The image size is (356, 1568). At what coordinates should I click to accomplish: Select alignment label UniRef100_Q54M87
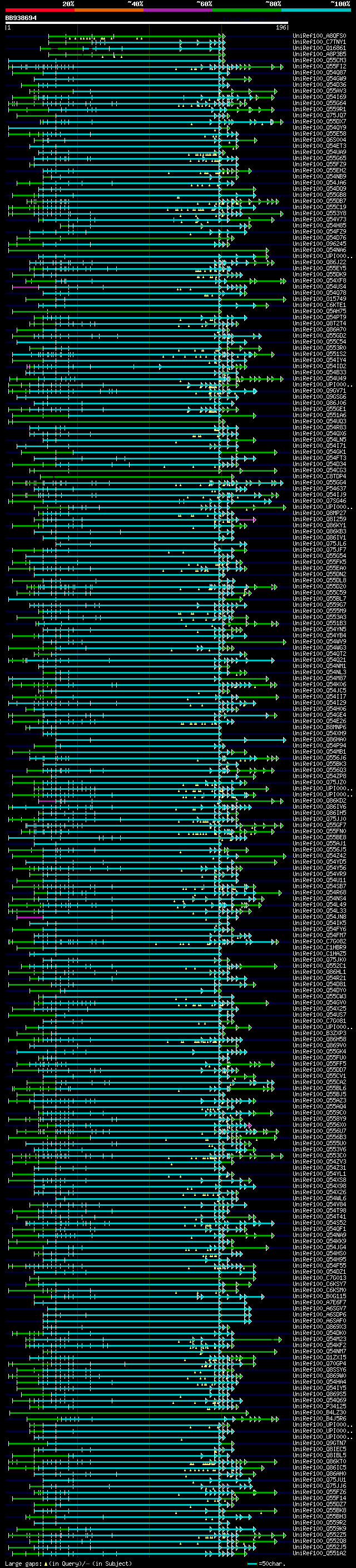[x=319, y=678]
